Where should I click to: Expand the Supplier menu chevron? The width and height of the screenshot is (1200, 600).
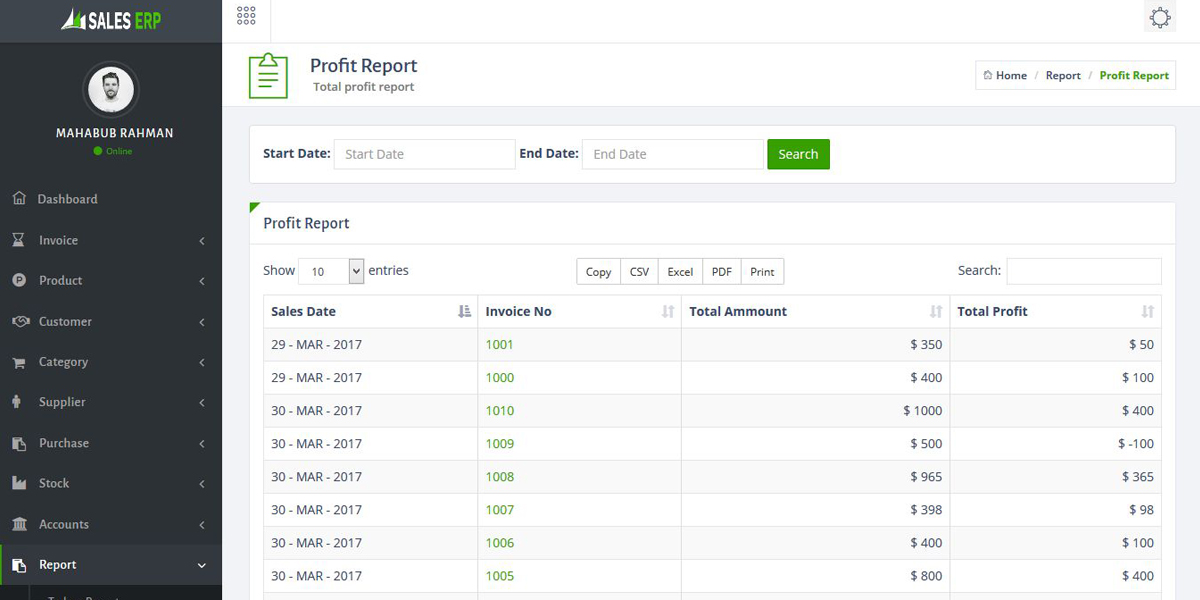pos(202,403)
